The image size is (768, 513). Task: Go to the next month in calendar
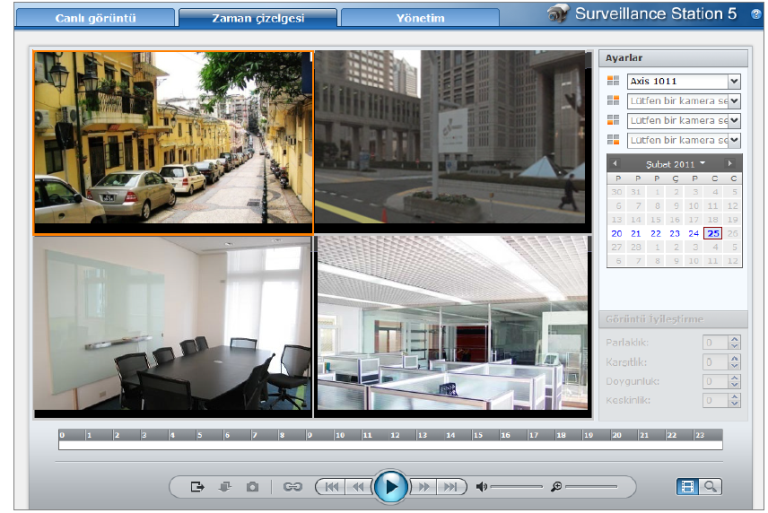point(730,163)
